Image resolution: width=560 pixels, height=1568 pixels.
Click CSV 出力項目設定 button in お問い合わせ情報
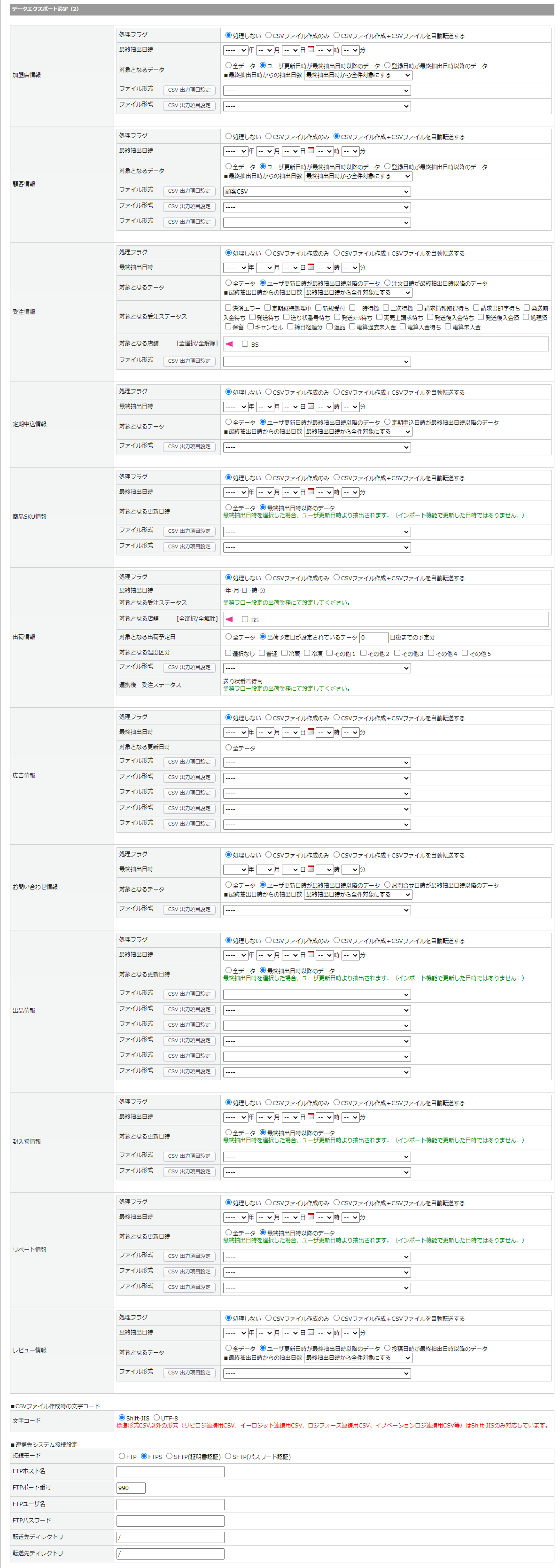click(x=189, y=909)
